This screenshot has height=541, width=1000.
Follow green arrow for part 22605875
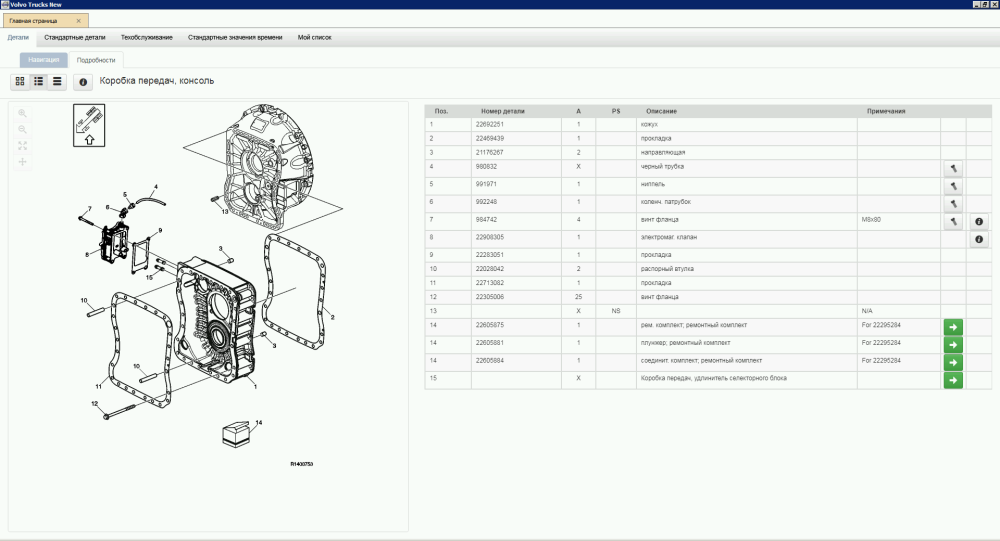(953, 327)
